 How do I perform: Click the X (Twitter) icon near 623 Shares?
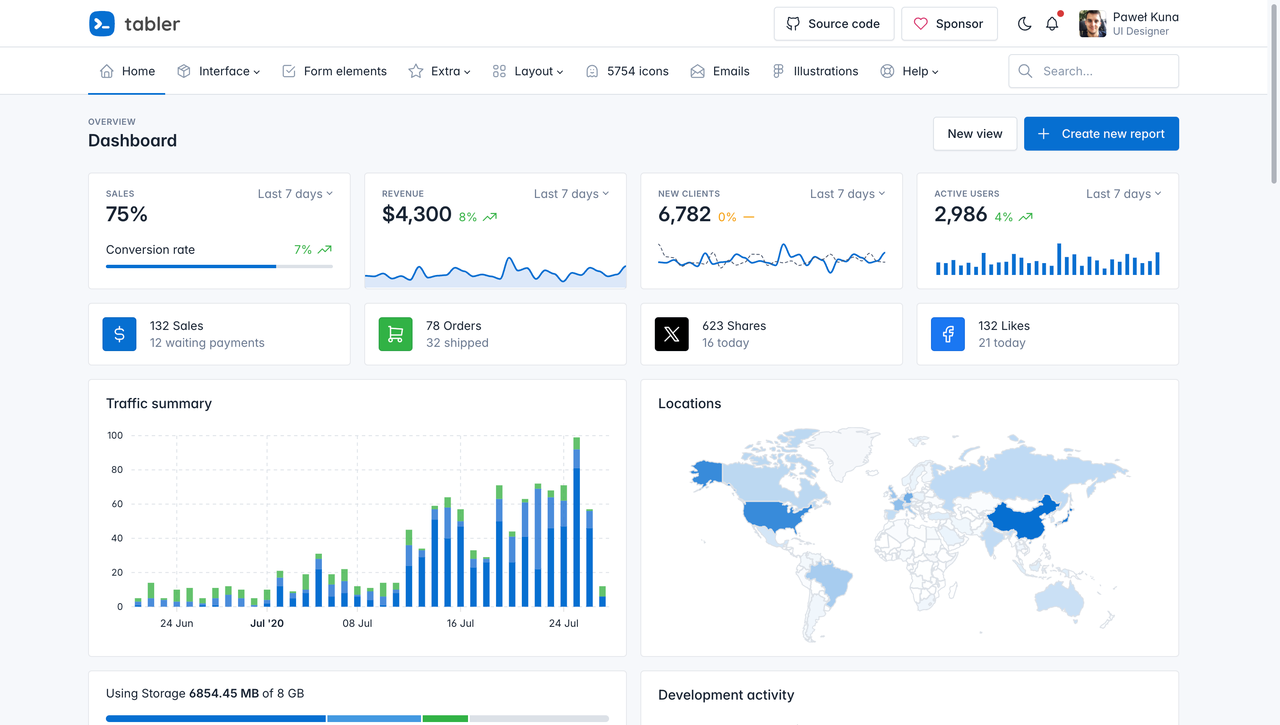click(x=671, y=334)
